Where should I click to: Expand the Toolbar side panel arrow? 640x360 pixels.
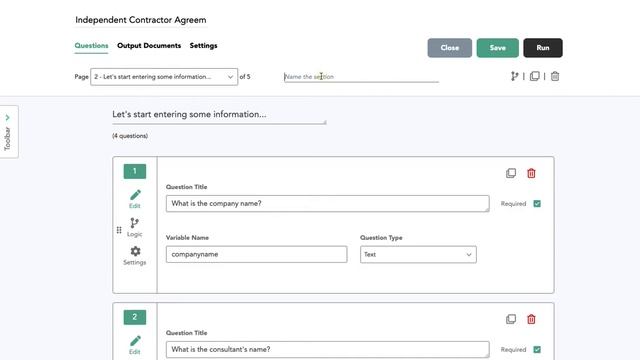tap(7, 118)
